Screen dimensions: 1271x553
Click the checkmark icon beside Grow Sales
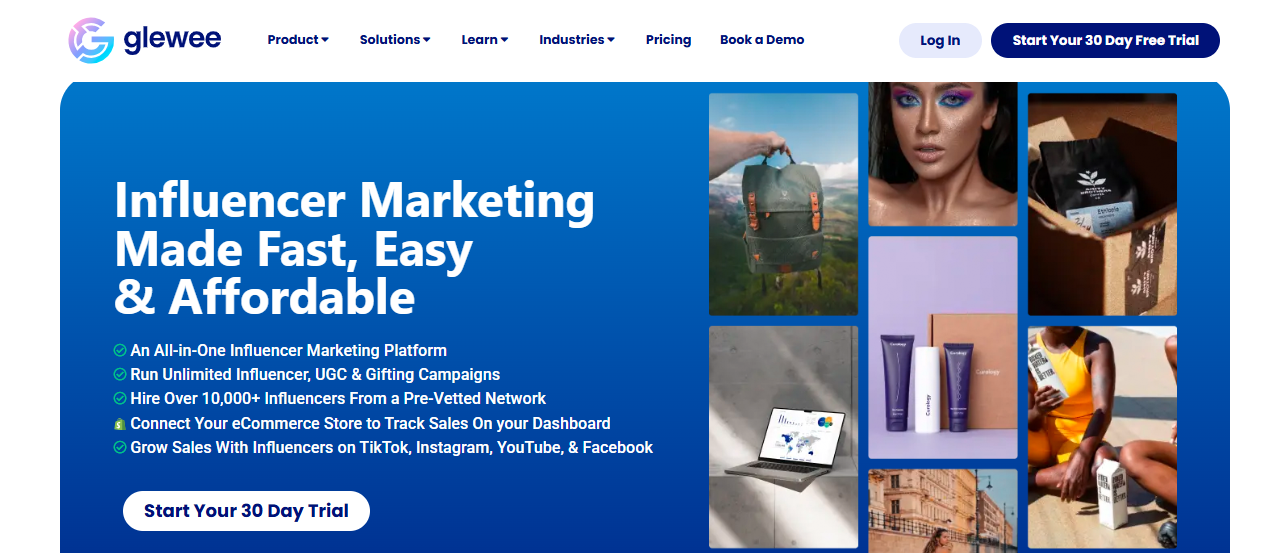tap(120, 448)
